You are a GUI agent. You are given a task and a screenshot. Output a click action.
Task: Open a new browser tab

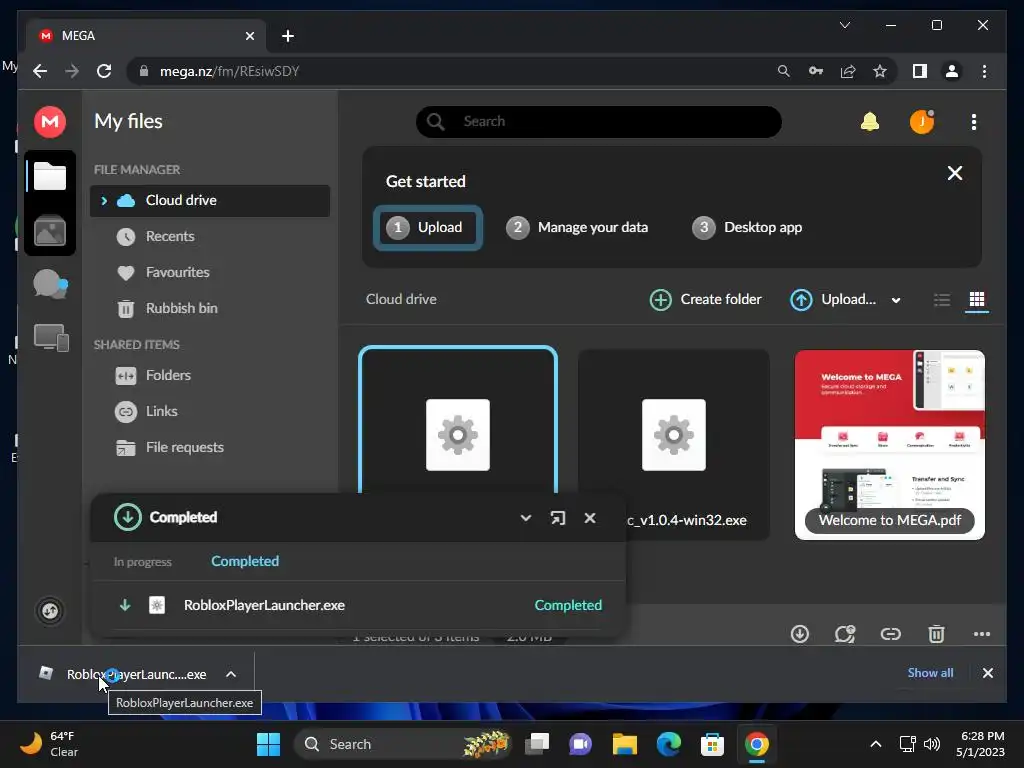point(287,36)
